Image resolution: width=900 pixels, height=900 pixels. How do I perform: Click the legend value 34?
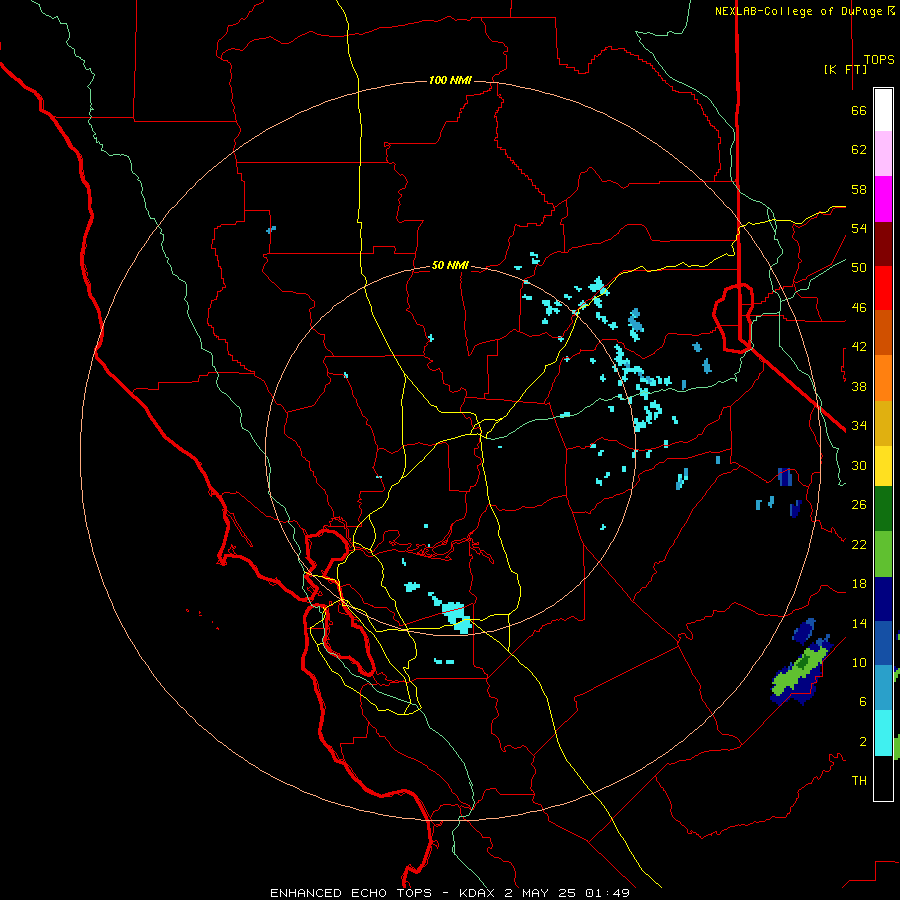click(x=859, y=426)
